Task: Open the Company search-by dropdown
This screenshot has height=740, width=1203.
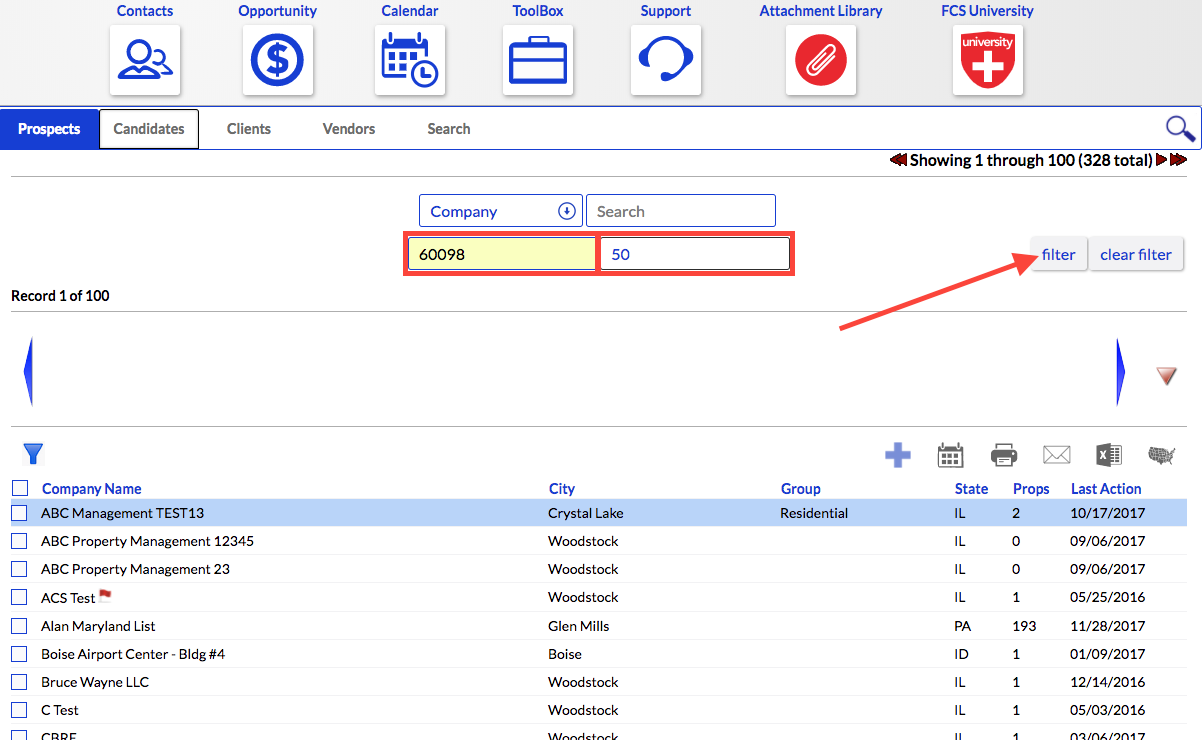Action: (x=501, y=211)
